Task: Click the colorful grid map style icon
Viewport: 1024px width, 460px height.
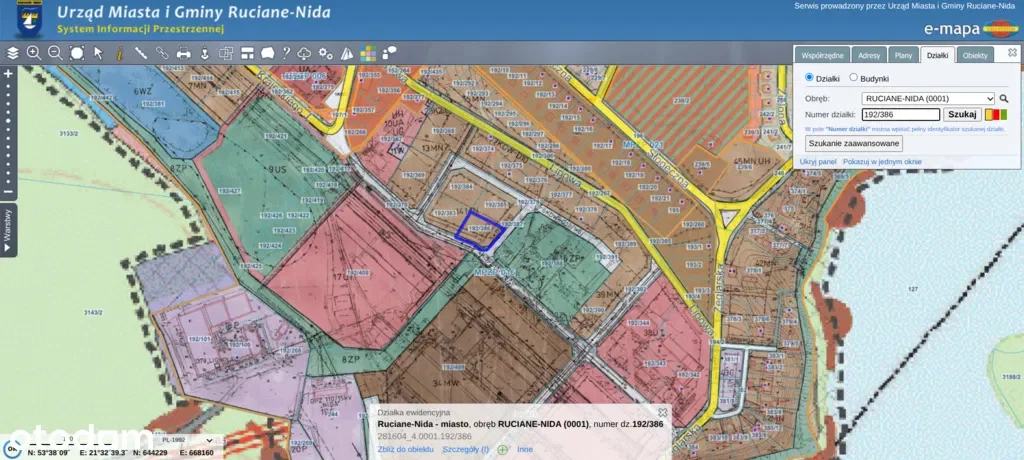Action: (x=368, y=52)
